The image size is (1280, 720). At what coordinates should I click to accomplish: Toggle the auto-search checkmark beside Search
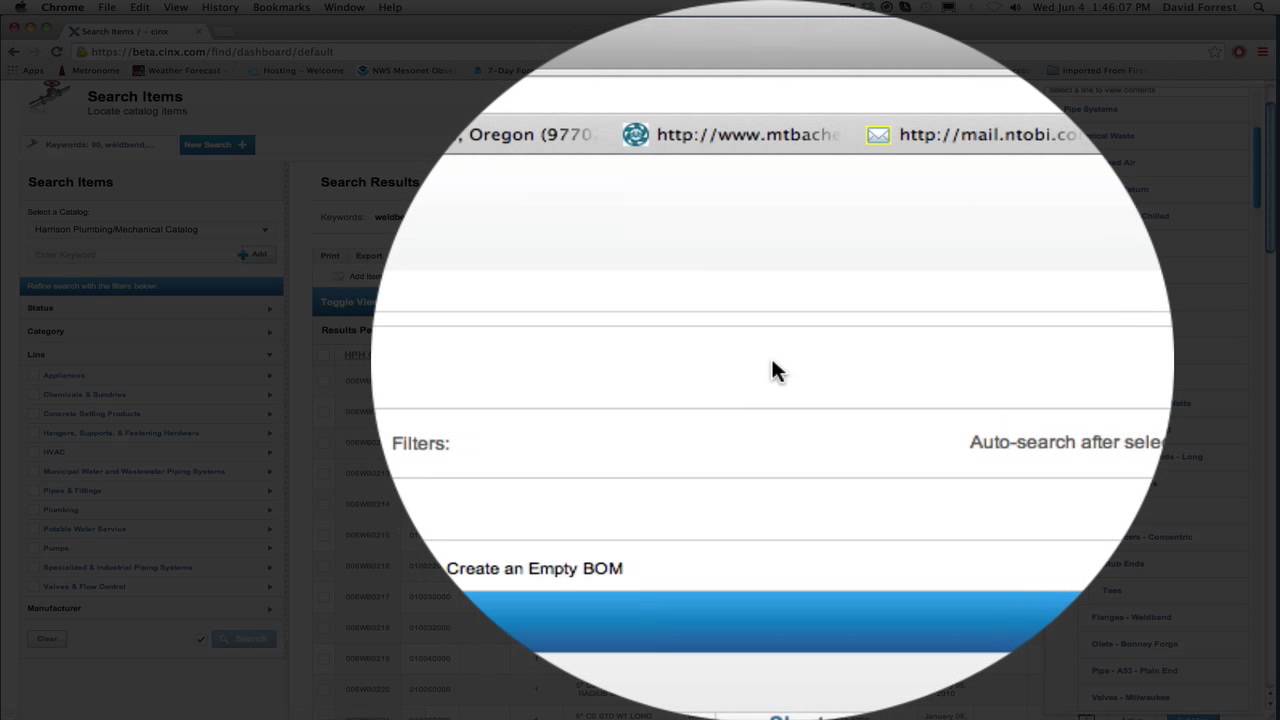201,638
